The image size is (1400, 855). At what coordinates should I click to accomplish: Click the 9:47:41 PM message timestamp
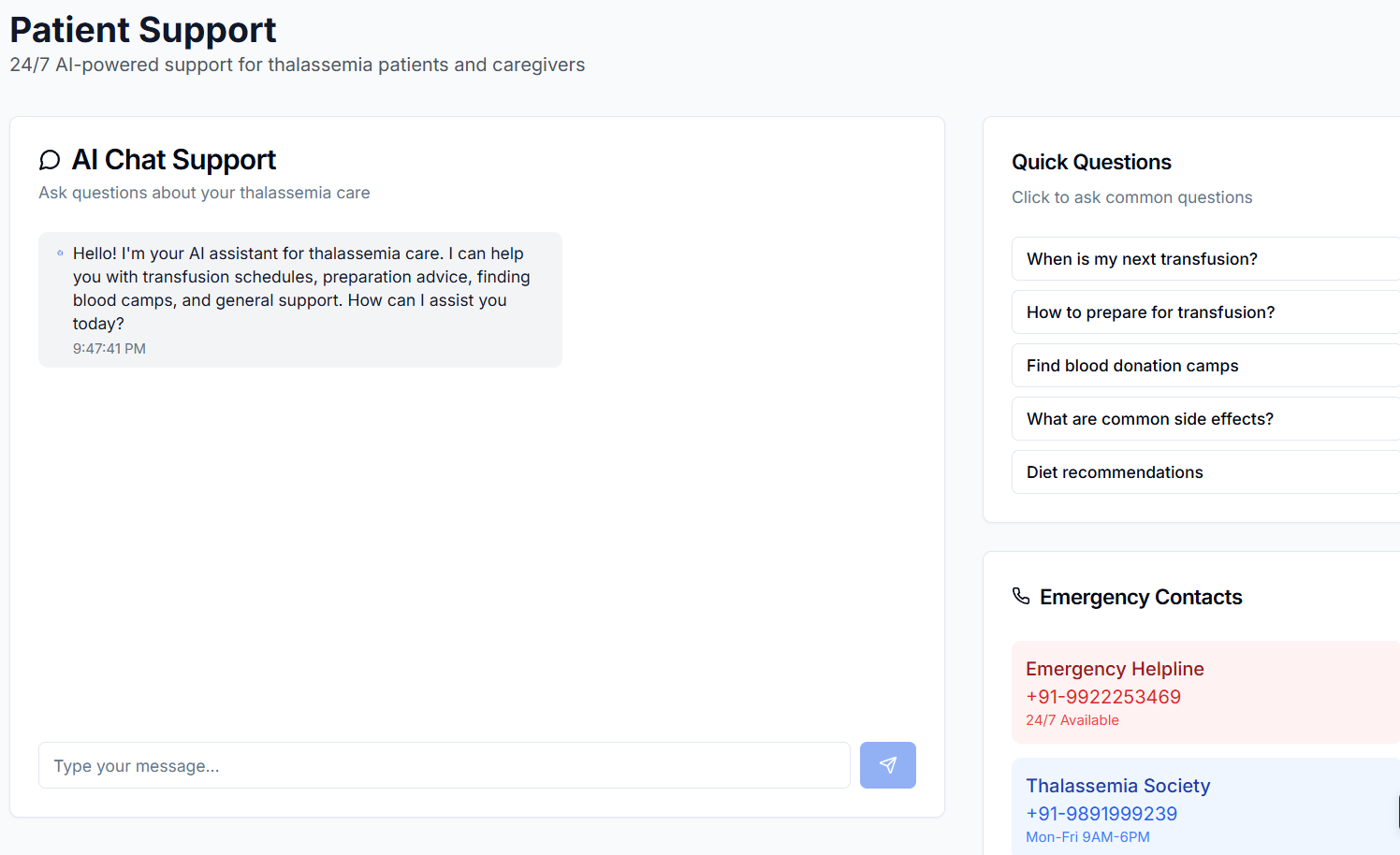point(109,348)
